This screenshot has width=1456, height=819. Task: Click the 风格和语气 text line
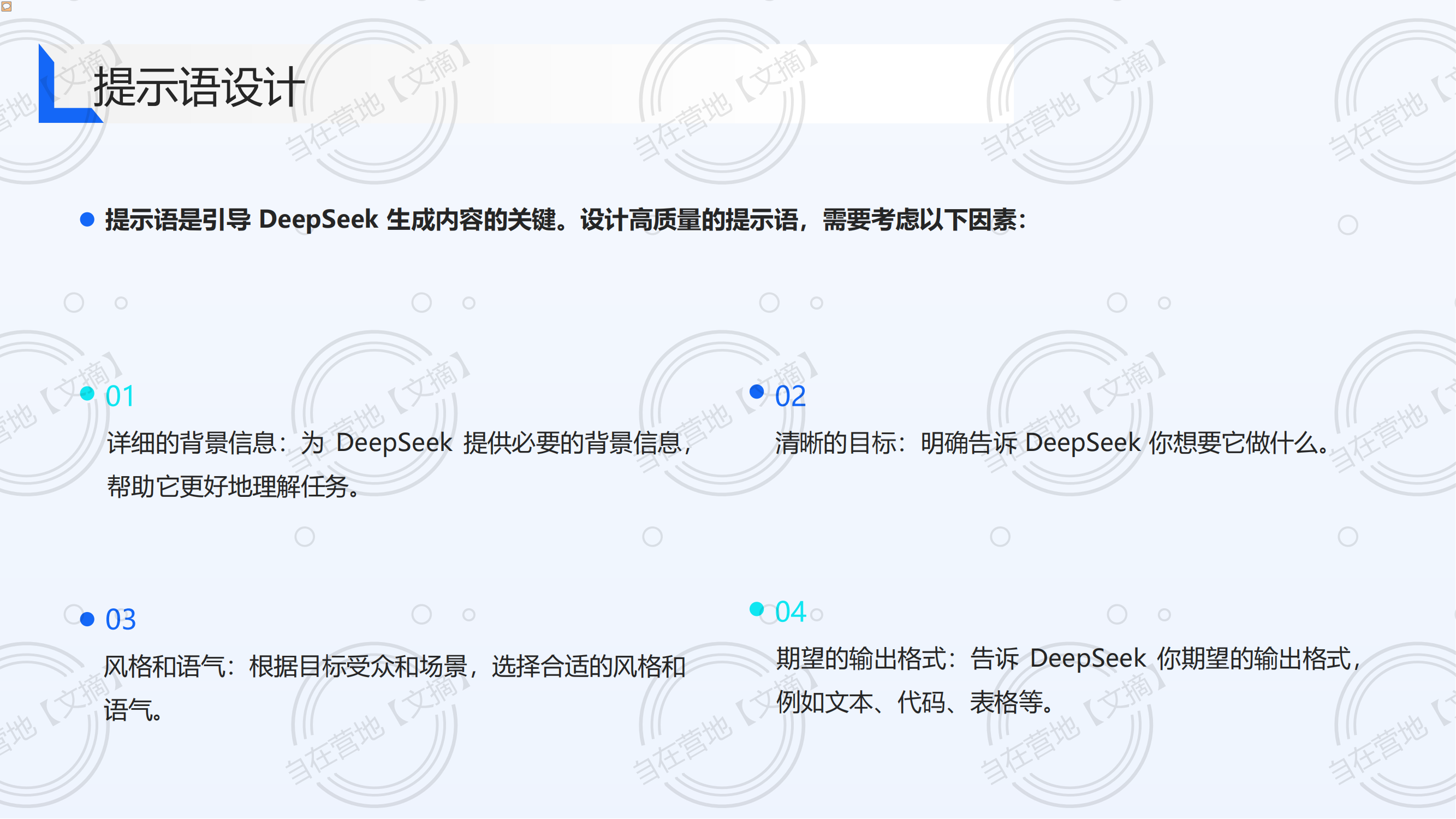[394, 666]
